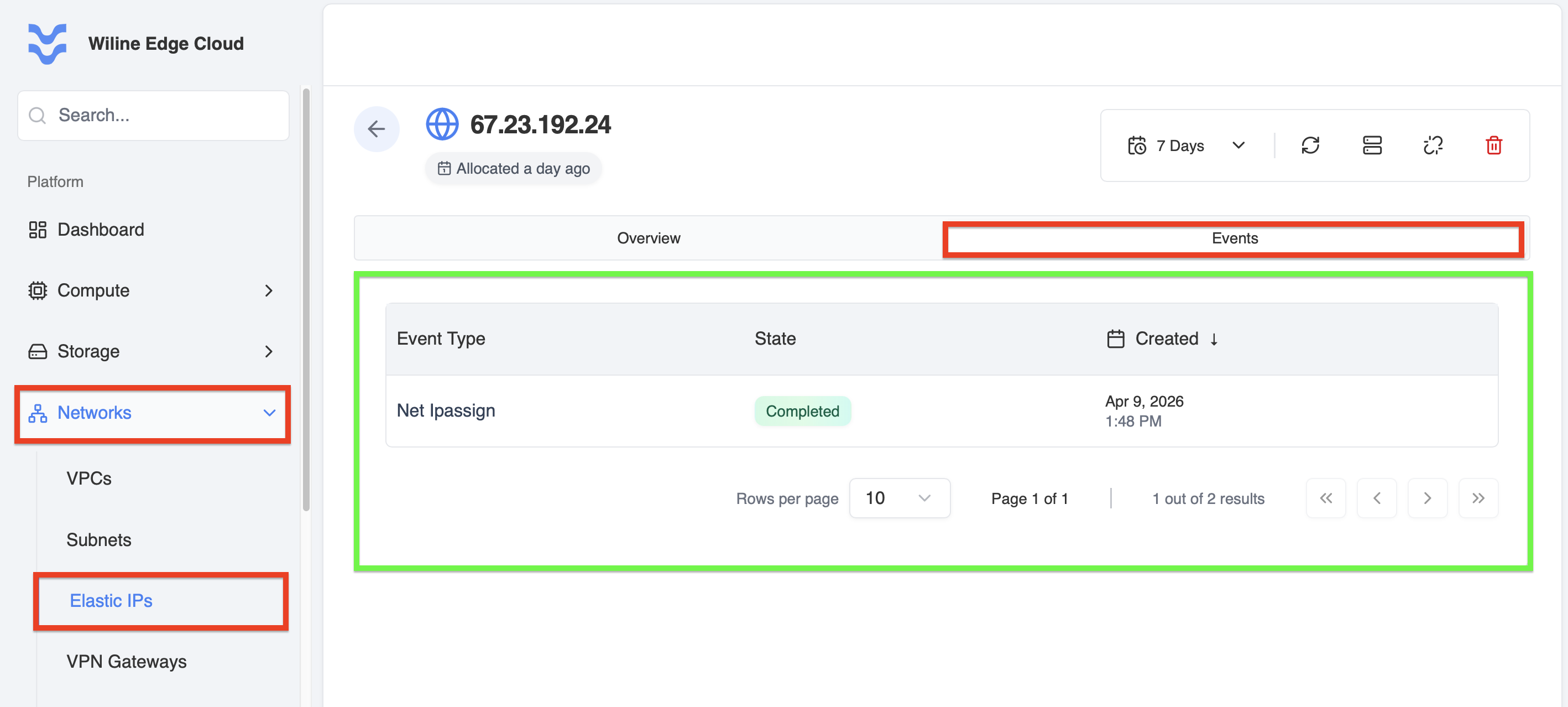Switch to the Events tab
Viewport: 1568px width, 707px height.
coord(1234,238)
